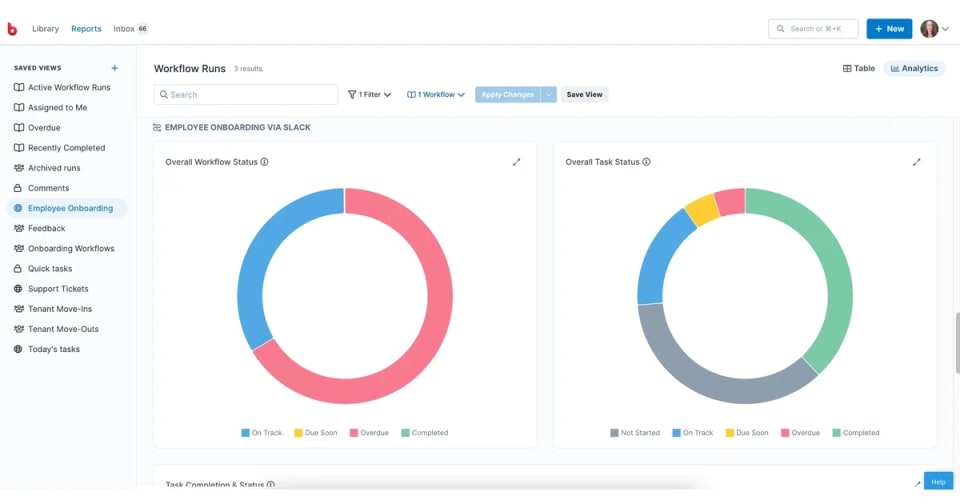Switch to Table view
960x504 pixels.
(x=859, y=69)
